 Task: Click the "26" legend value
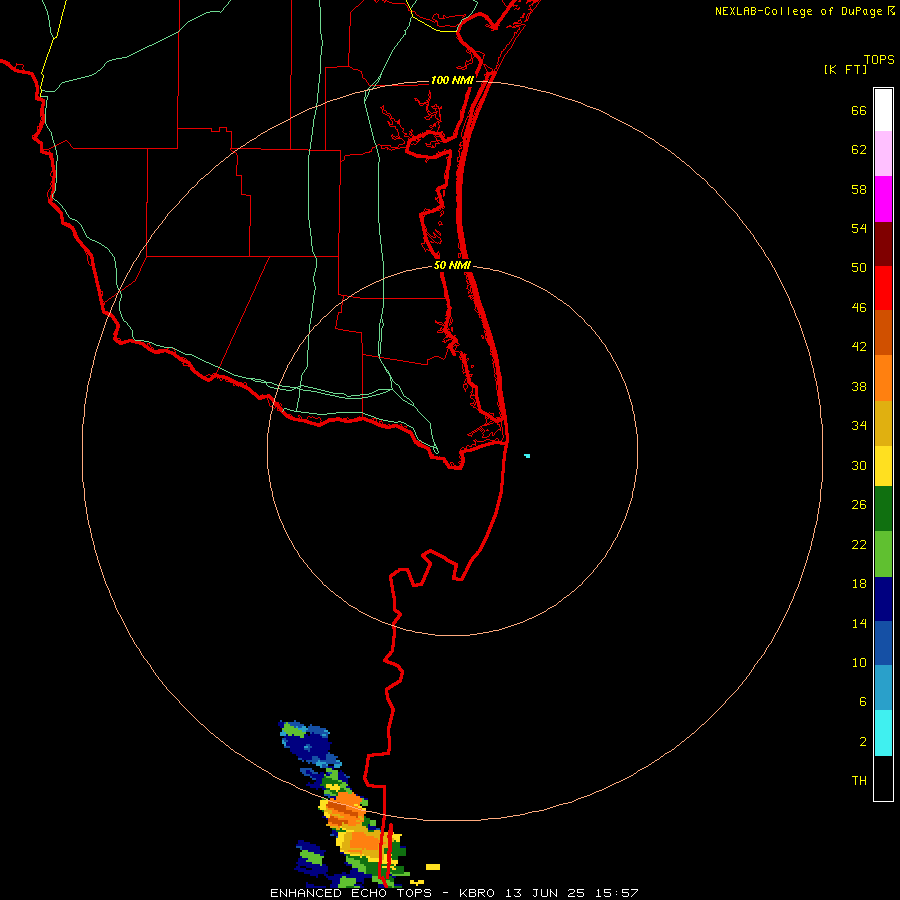[x=859, y=505]
